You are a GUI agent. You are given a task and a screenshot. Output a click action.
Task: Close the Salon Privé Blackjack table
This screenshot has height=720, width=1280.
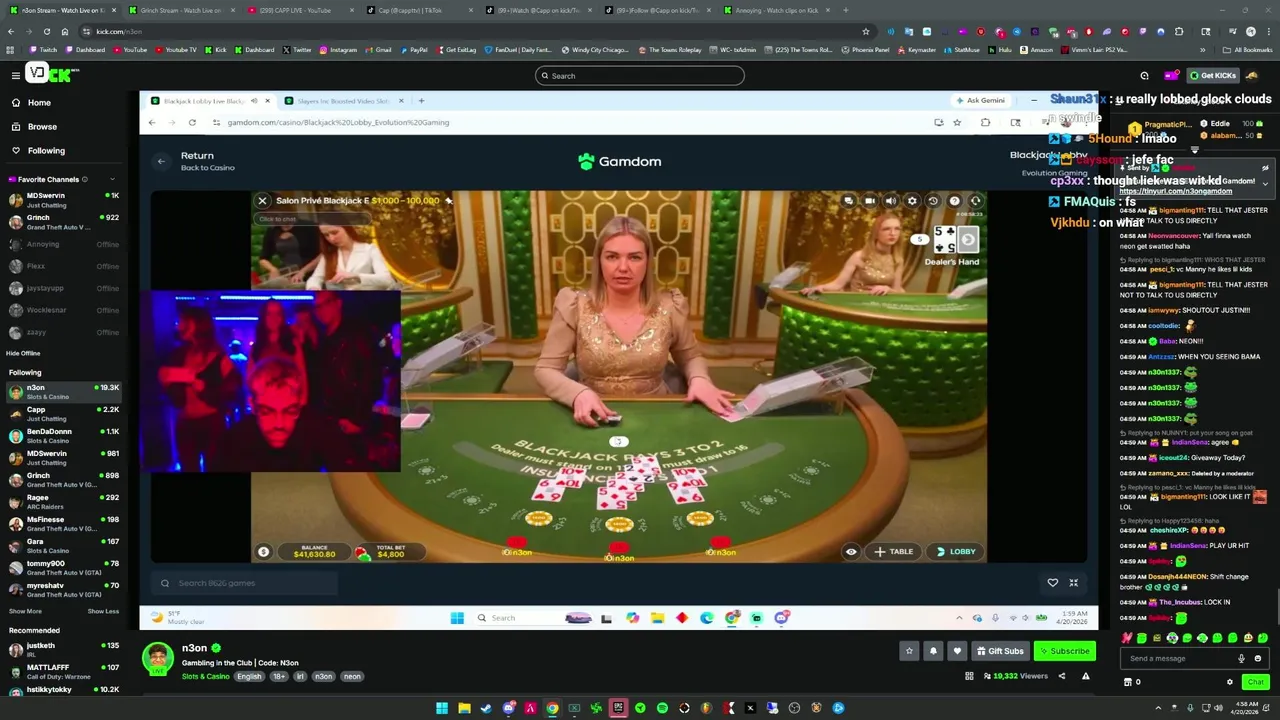pos(262,201)
